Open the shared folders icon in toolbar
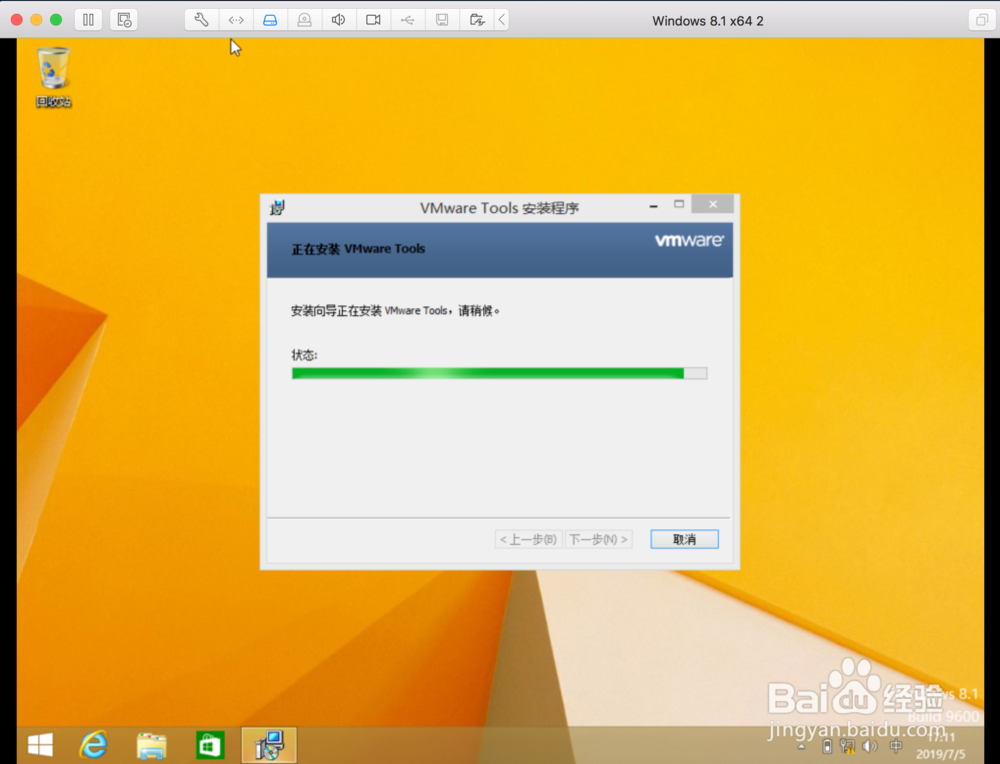1000x764 pixels. 475,20
